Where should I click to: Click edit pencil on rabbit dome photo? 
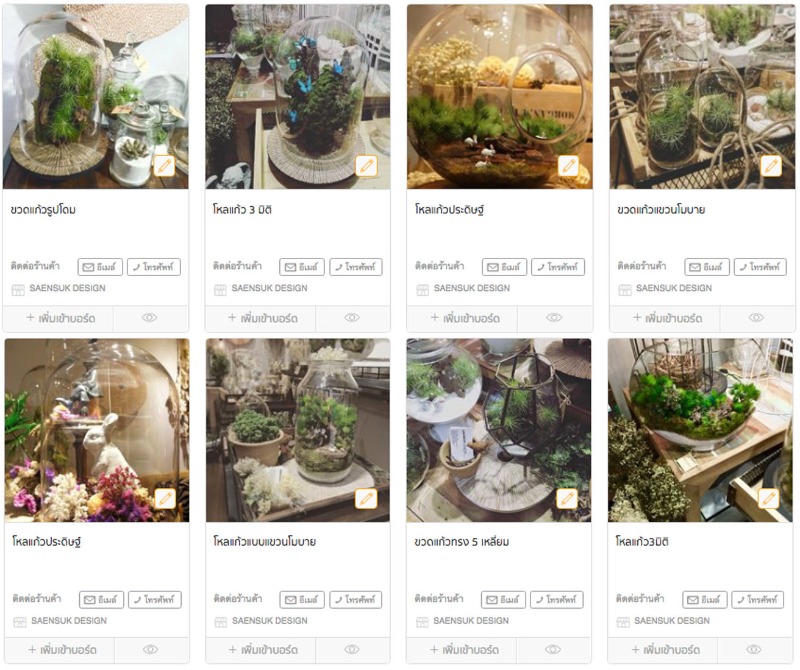(x=165, y=499)
